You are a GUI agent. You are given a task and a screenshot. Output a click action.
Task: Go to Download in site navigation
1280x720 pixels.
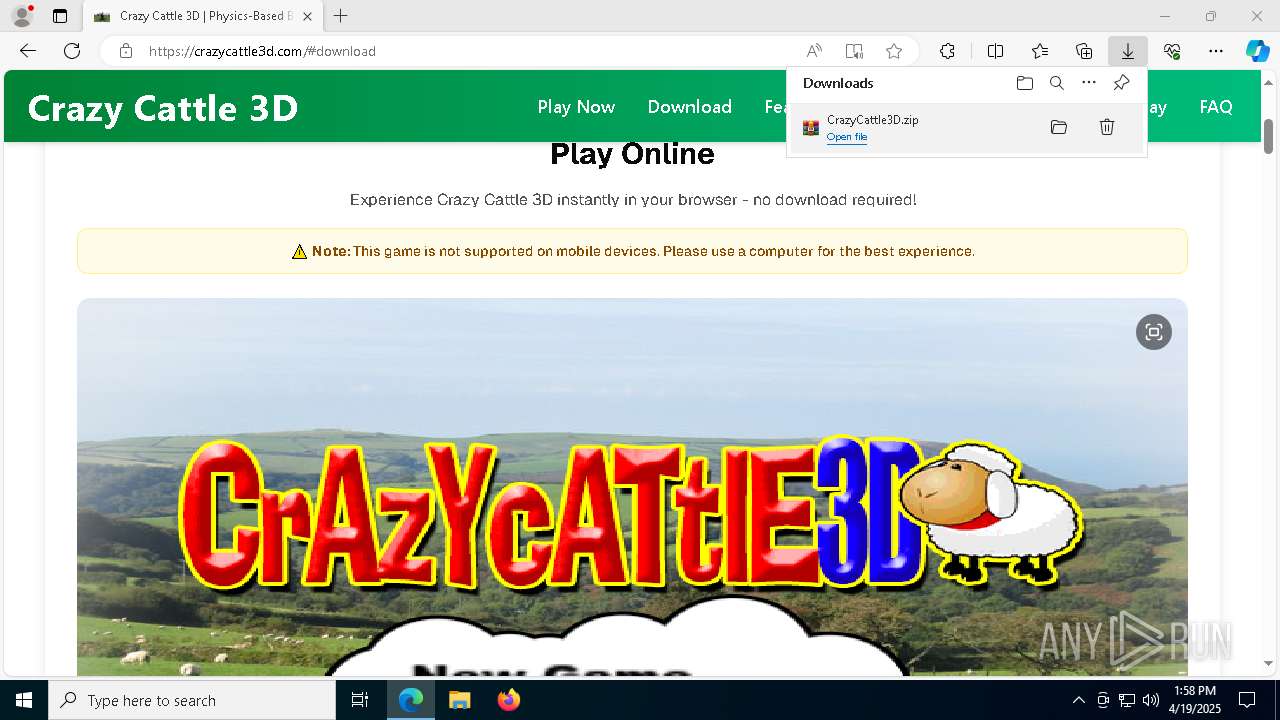690,107
